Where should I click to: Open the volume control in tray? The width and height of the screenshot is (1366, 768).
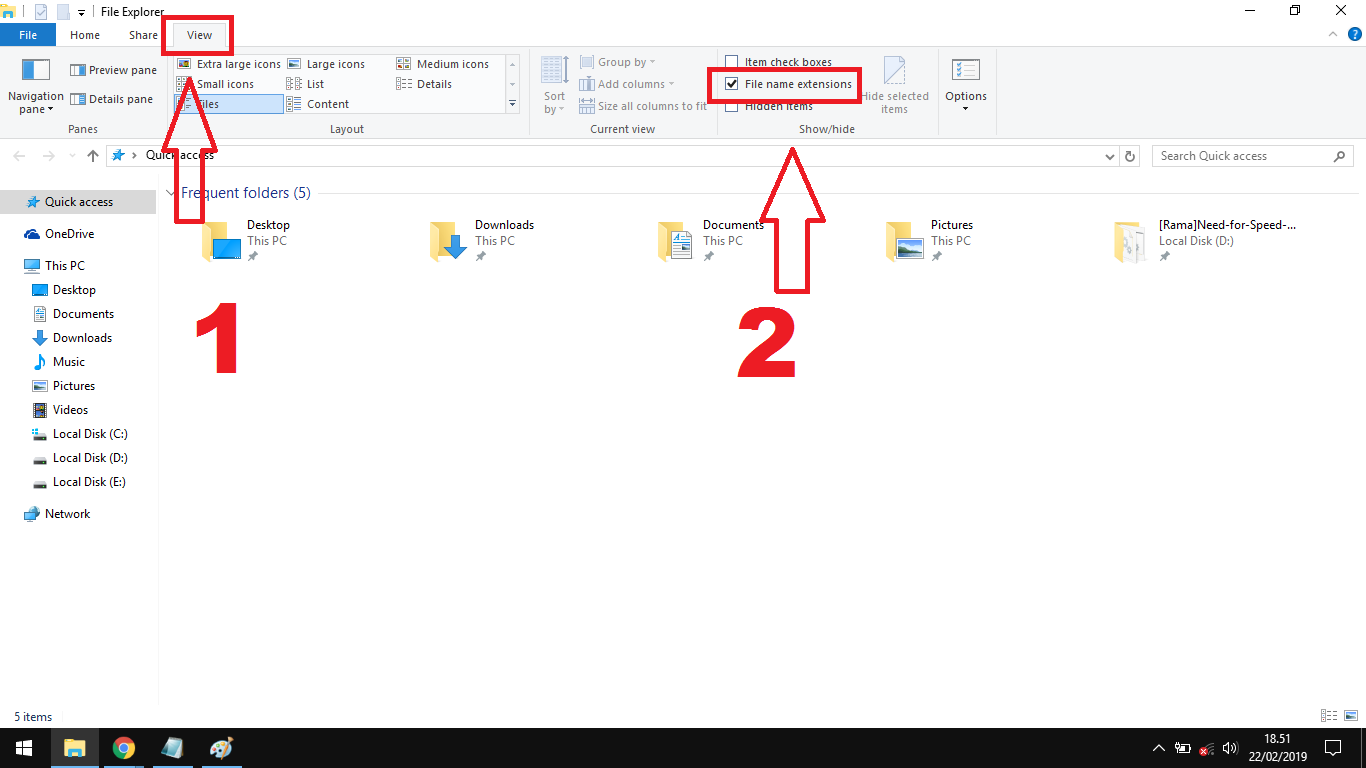click(1230, 748)
